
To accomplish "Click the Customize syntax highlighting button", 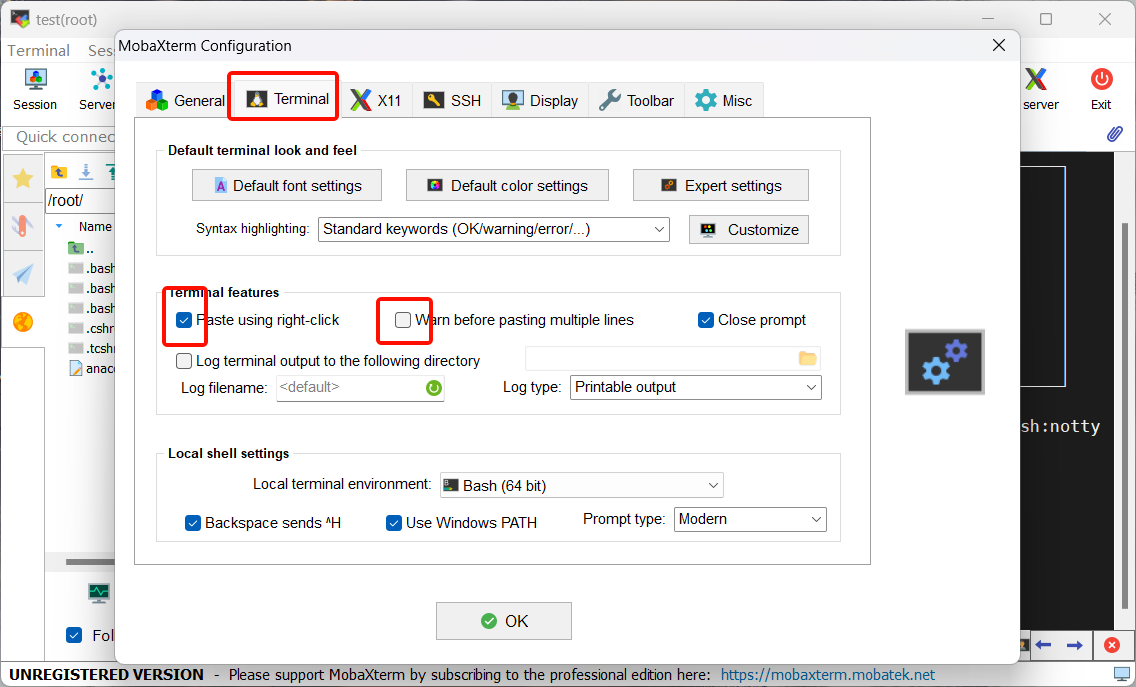I will 748,230.
